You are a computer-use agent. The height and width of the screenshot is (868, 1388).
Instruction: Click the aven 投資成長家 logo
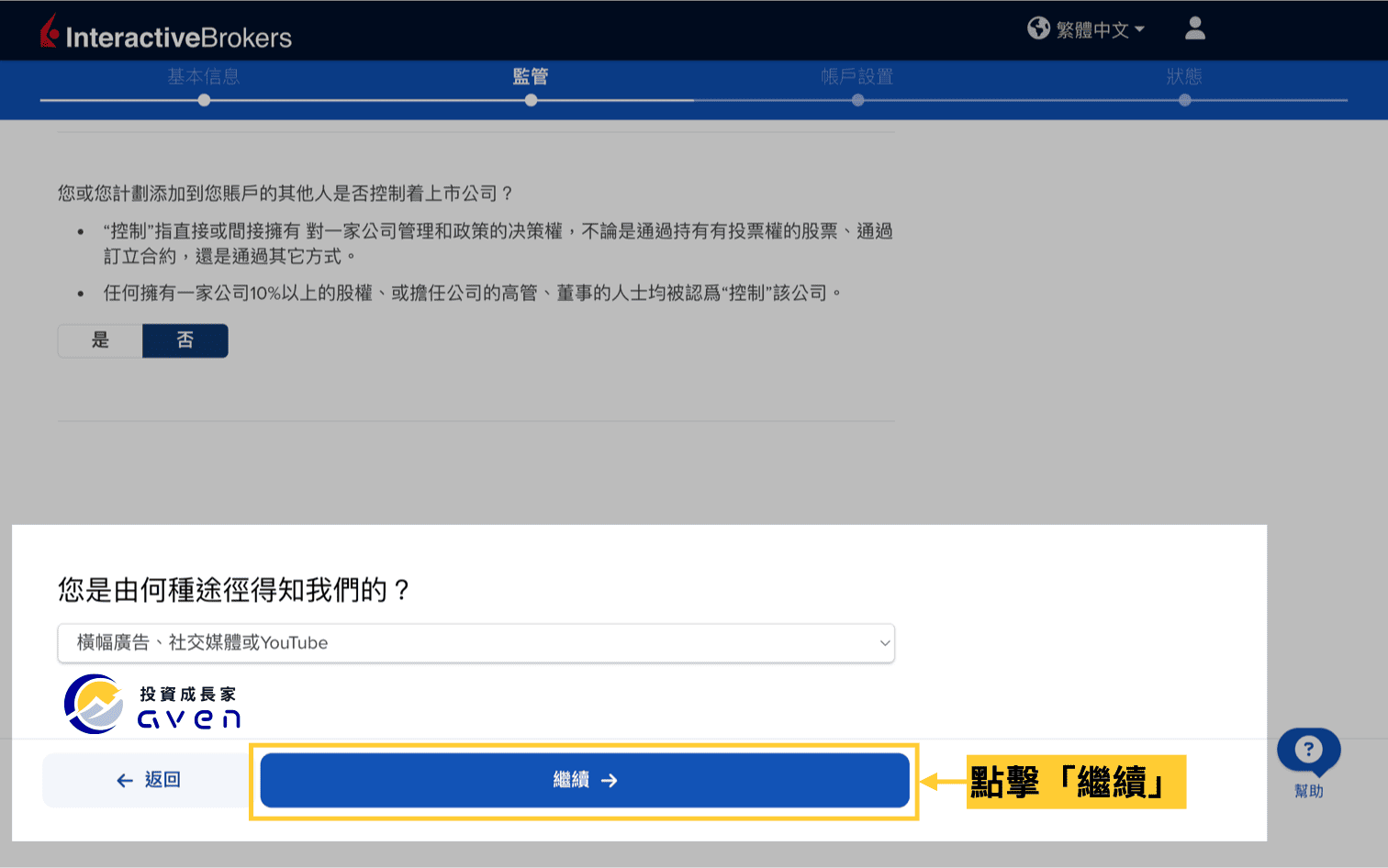[x=151, y=703]
